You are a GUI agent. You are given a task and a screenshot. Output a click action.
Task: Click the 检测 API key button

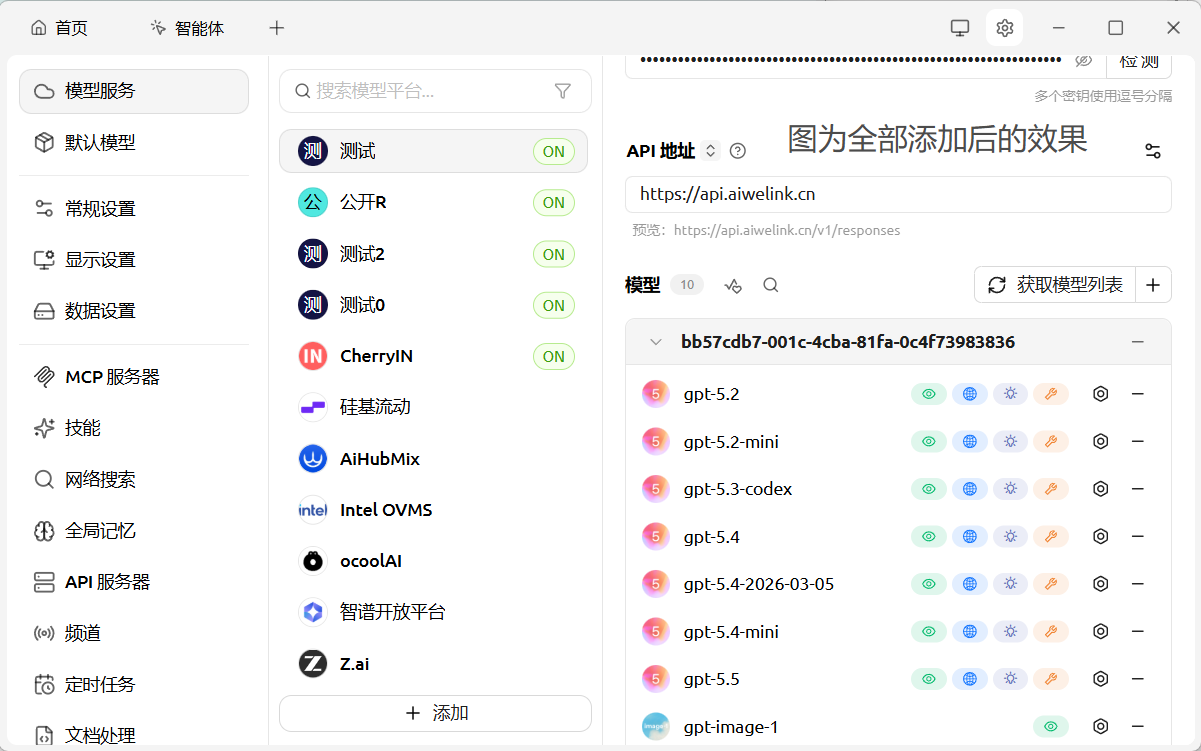[x=1139, y=62]
